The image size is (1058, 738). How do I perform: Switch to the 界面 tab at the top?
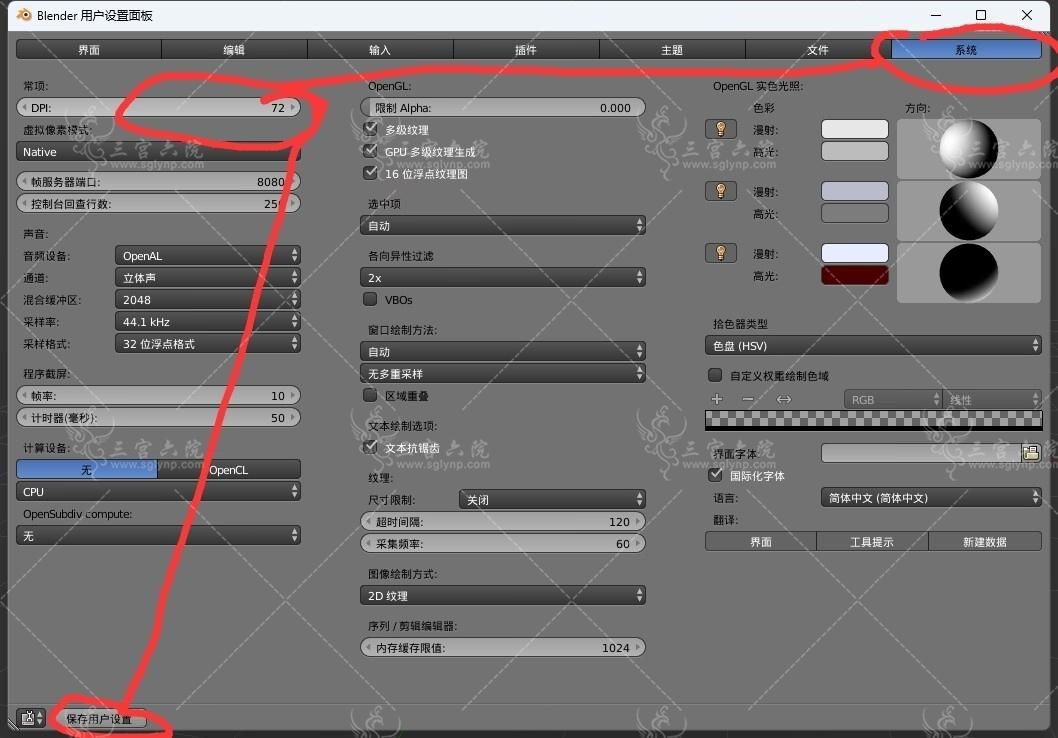(89, 49)
